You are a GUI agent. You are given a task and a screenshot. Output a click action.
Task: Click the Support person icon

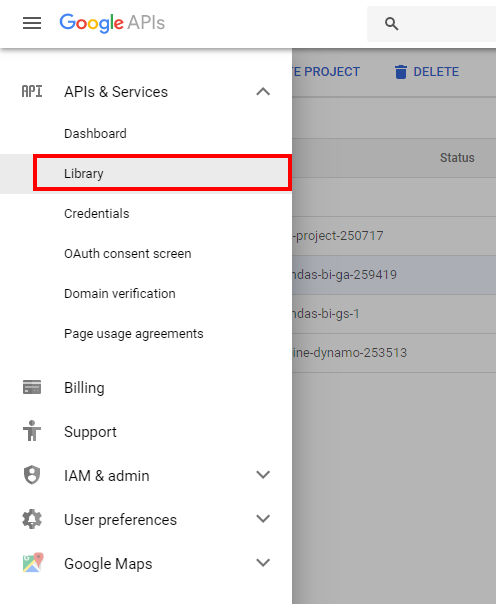[32, 431]
